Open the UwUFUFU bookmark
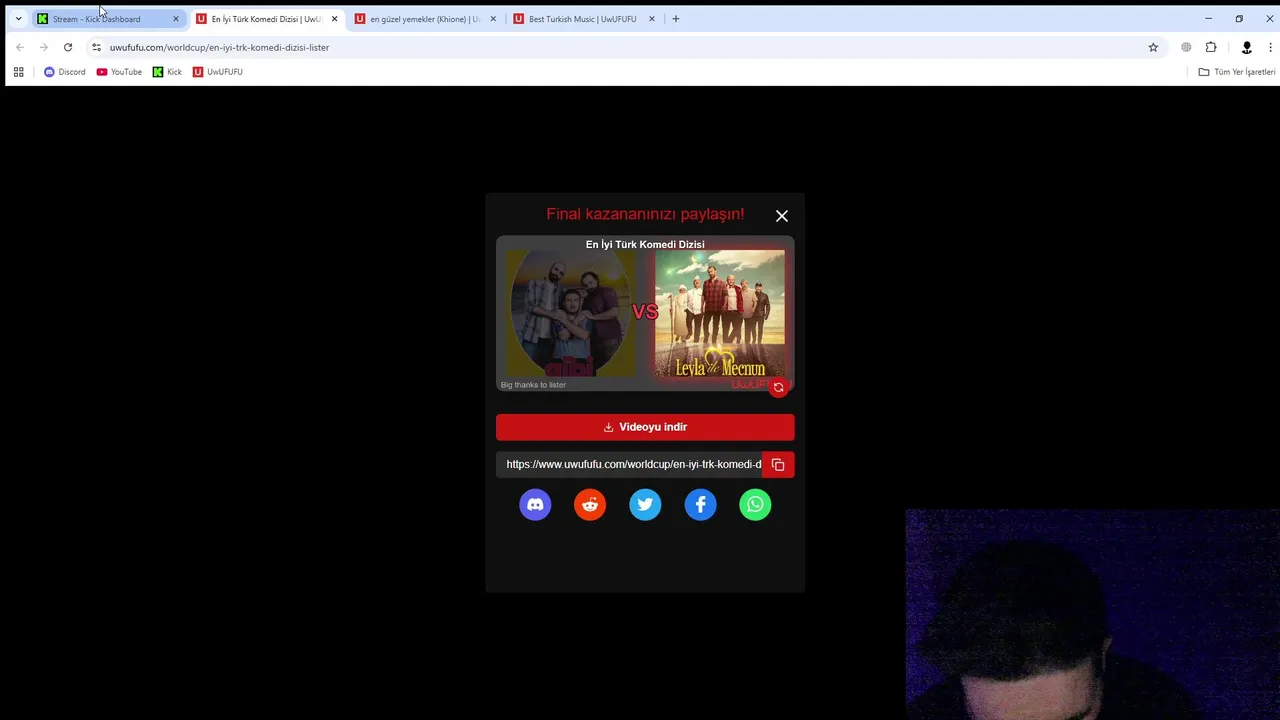 pos(218,72)
